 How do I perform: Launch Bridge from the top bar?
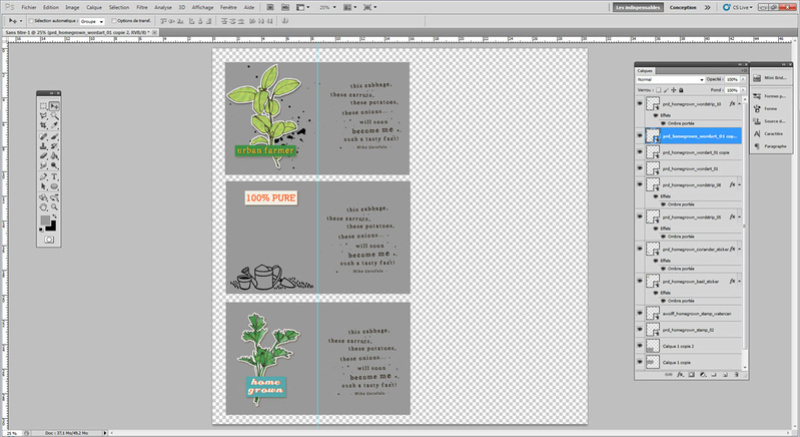pyautogui.click(x=270, y=7)
